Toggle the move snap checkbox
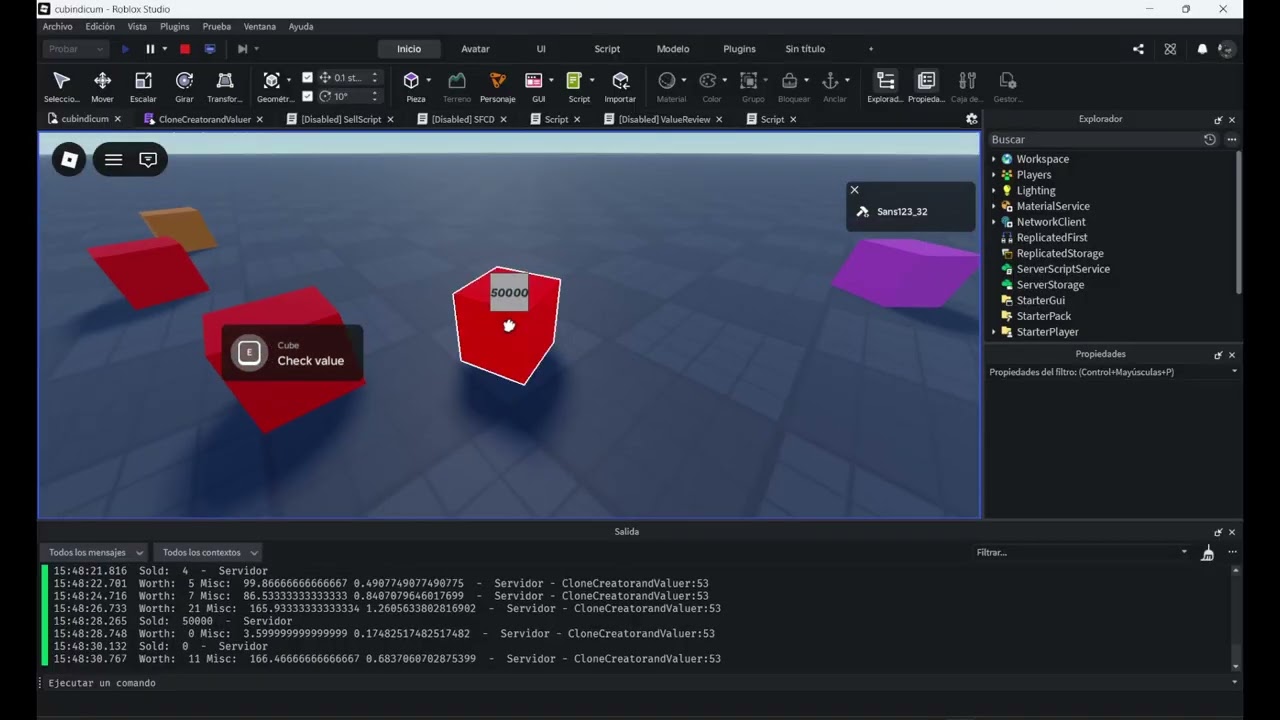 (x=307, y=77)
